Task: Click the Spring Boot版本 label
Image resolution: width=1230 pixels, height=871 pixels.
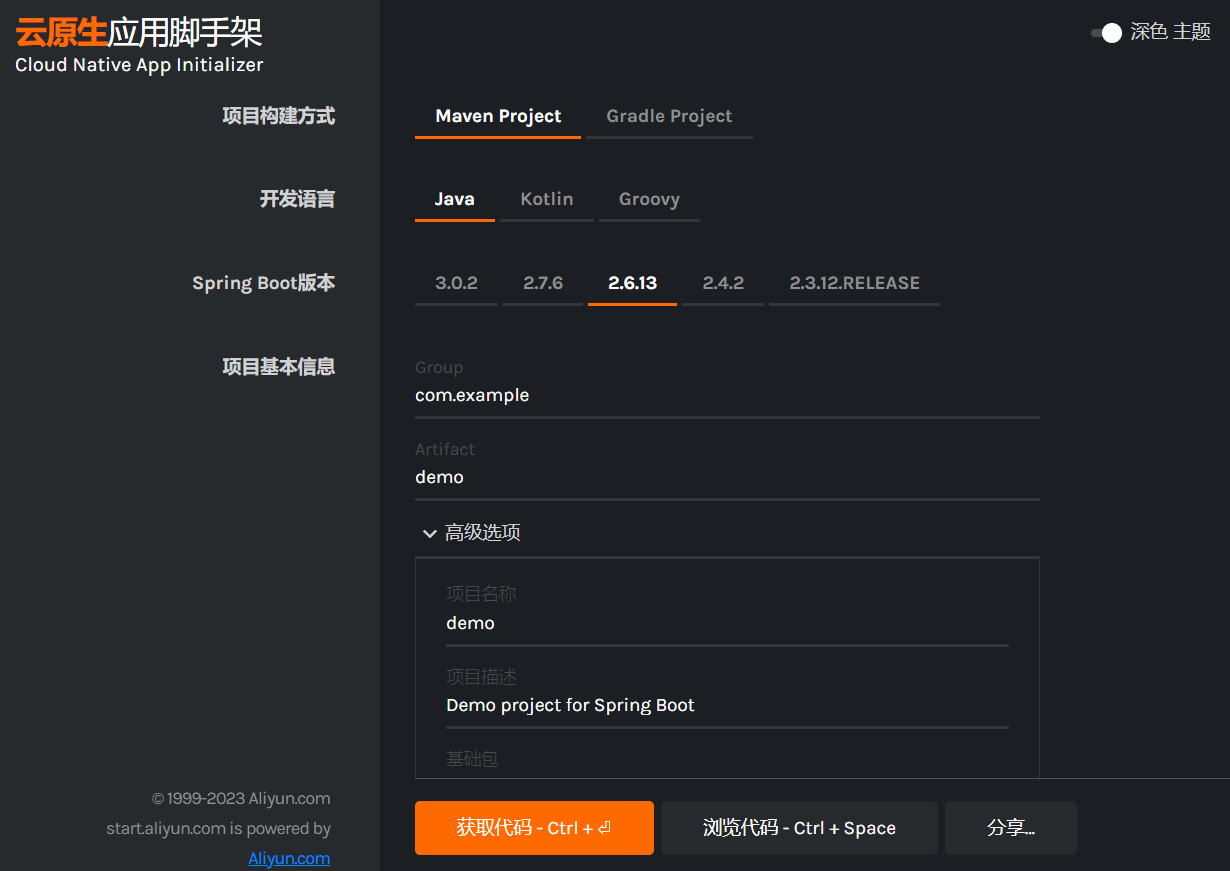Action: pyautogui.click(x=263, y=283)
